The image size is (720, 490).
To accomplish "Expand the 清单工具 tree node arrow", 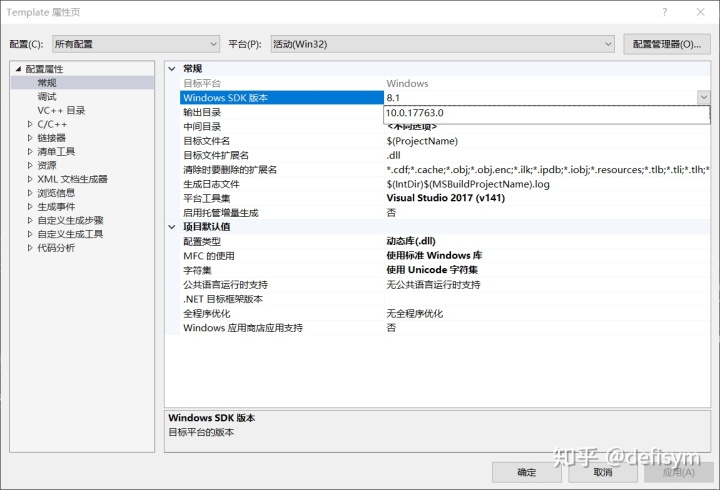I will [30, 152].
